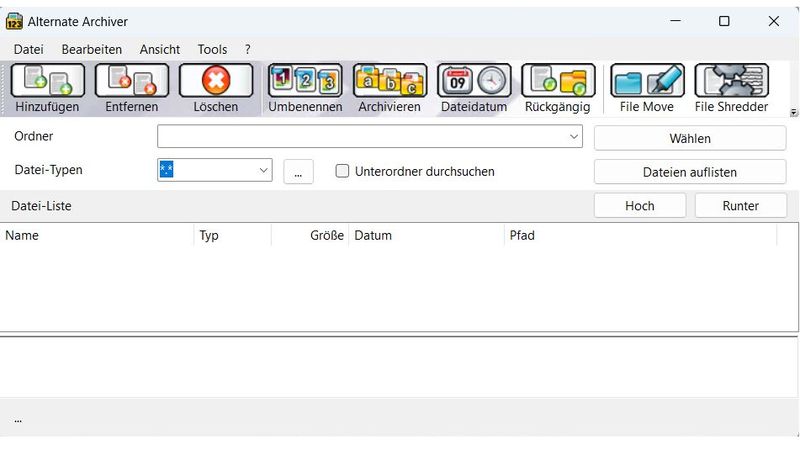Image resolution: width=800 pixels, height=450 pixels.
Task: Sort by the Pfad column header
Action: point(641,235)
